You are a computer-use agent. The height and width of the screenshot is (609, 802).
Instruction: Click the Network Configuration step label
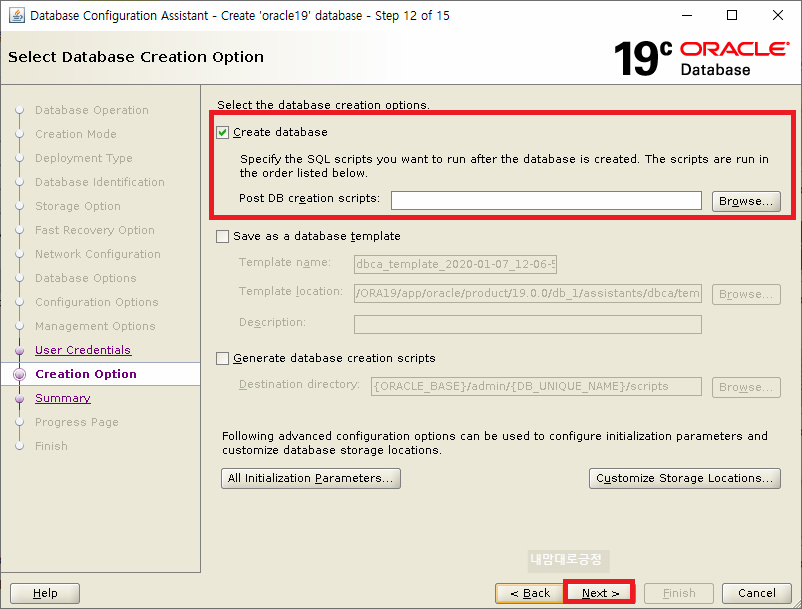[x=98, y=255]
